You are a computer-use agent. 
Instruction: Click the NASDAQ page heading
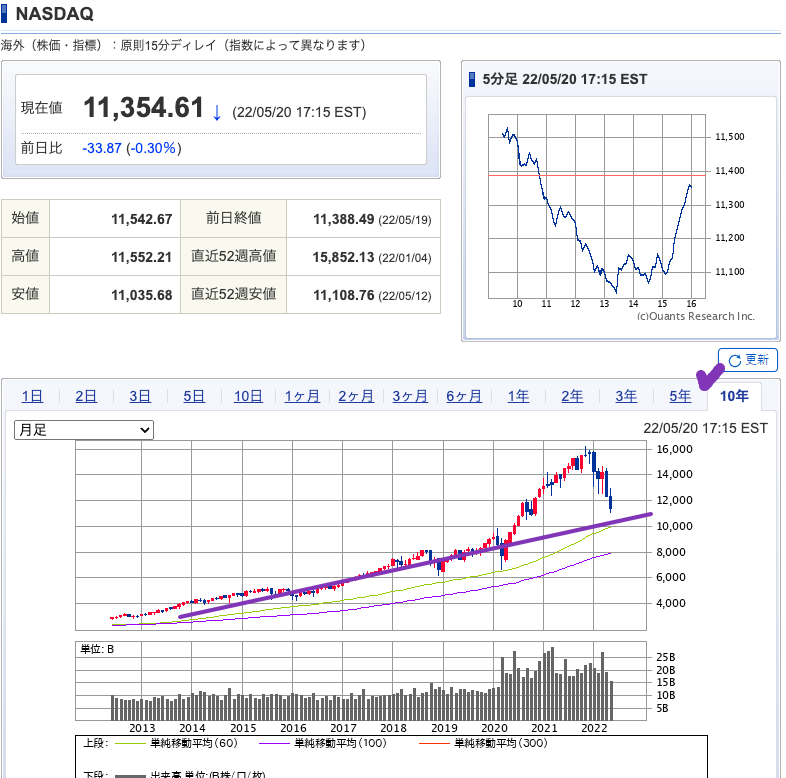tap(55, 14)
